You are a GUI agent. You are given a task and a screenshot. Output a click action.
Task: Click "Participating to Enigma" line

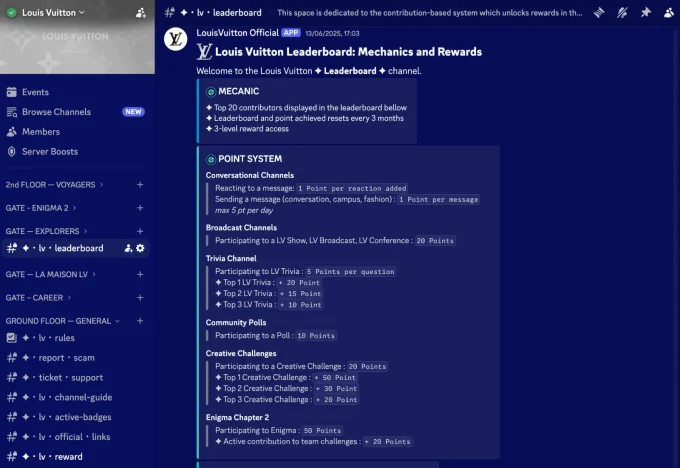tap(278, 430)
